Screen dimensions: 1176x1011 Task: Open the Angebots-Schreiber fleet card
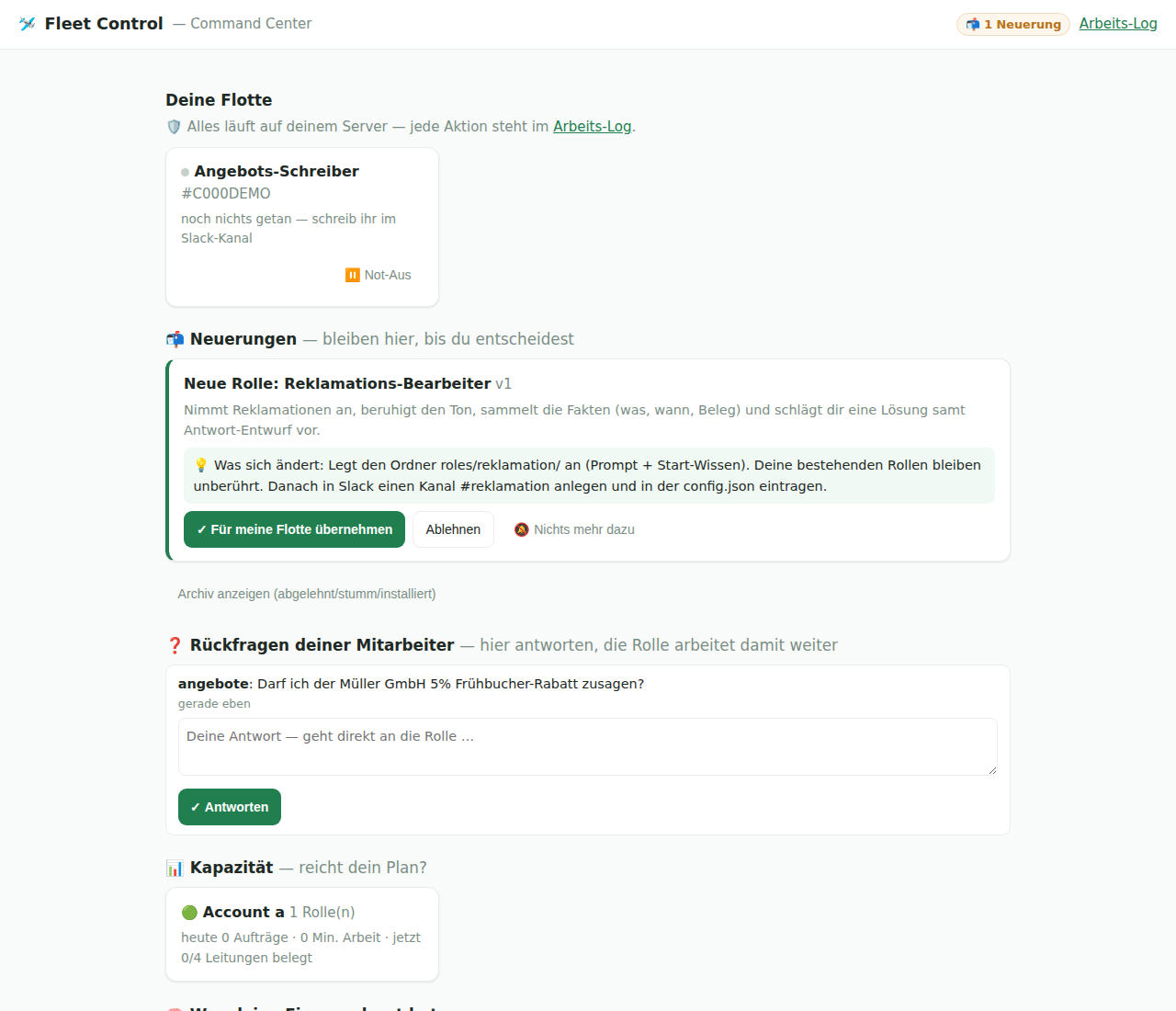[302, 227]
